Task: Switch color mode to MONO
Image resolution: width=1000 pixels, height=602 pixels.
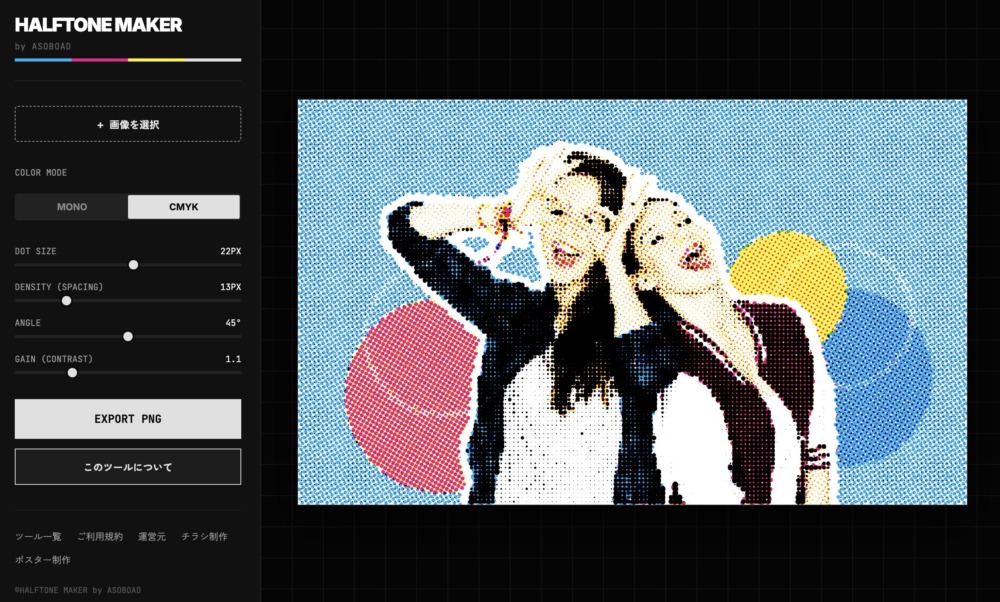Action: click(70, 206)
